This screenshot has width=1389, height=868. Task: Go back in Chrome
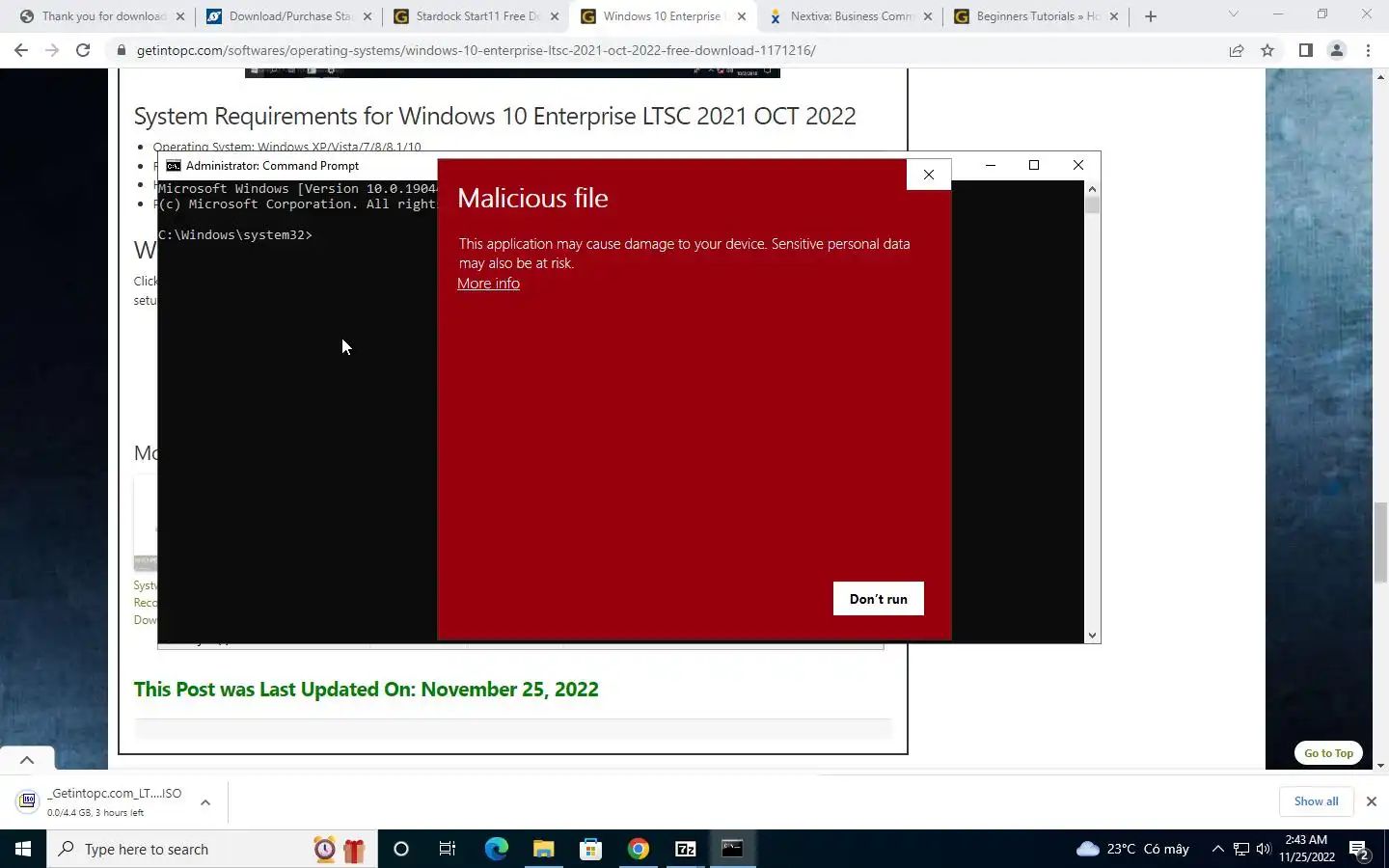[21, 50]
